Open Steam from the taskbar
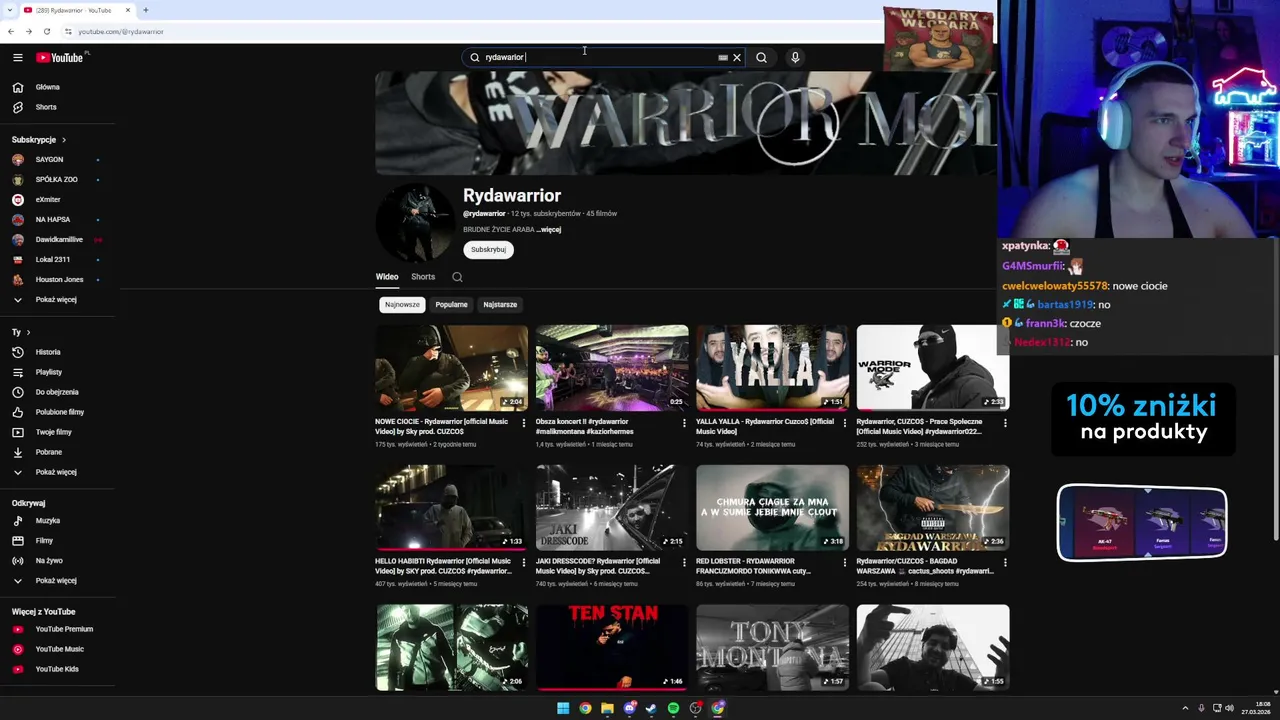Viewport: 1280px width, 720px height. 651,708
